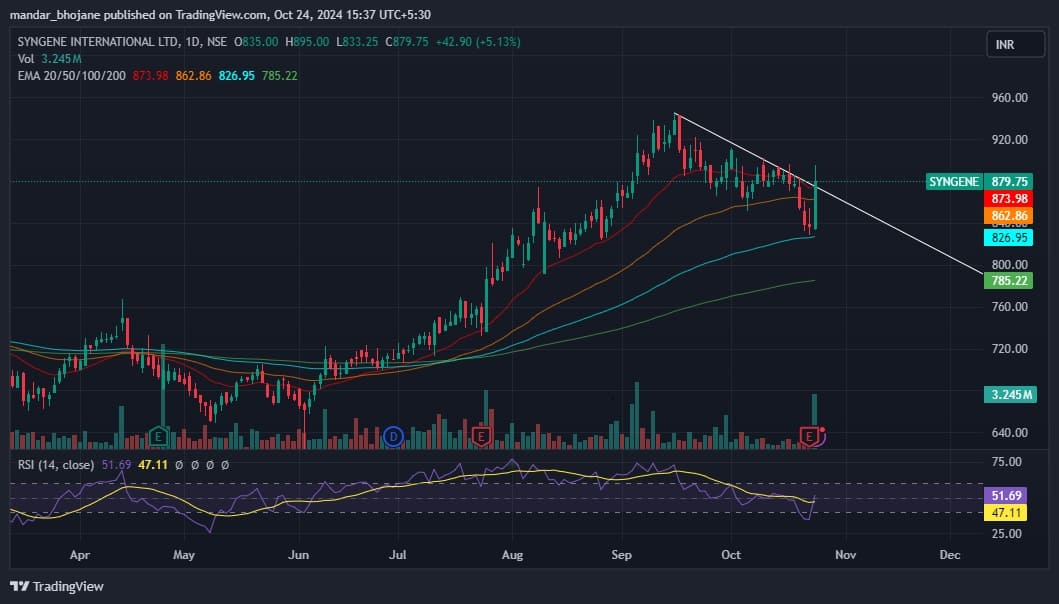
Task: Click the May label on time axis
Action: point(184,555)
